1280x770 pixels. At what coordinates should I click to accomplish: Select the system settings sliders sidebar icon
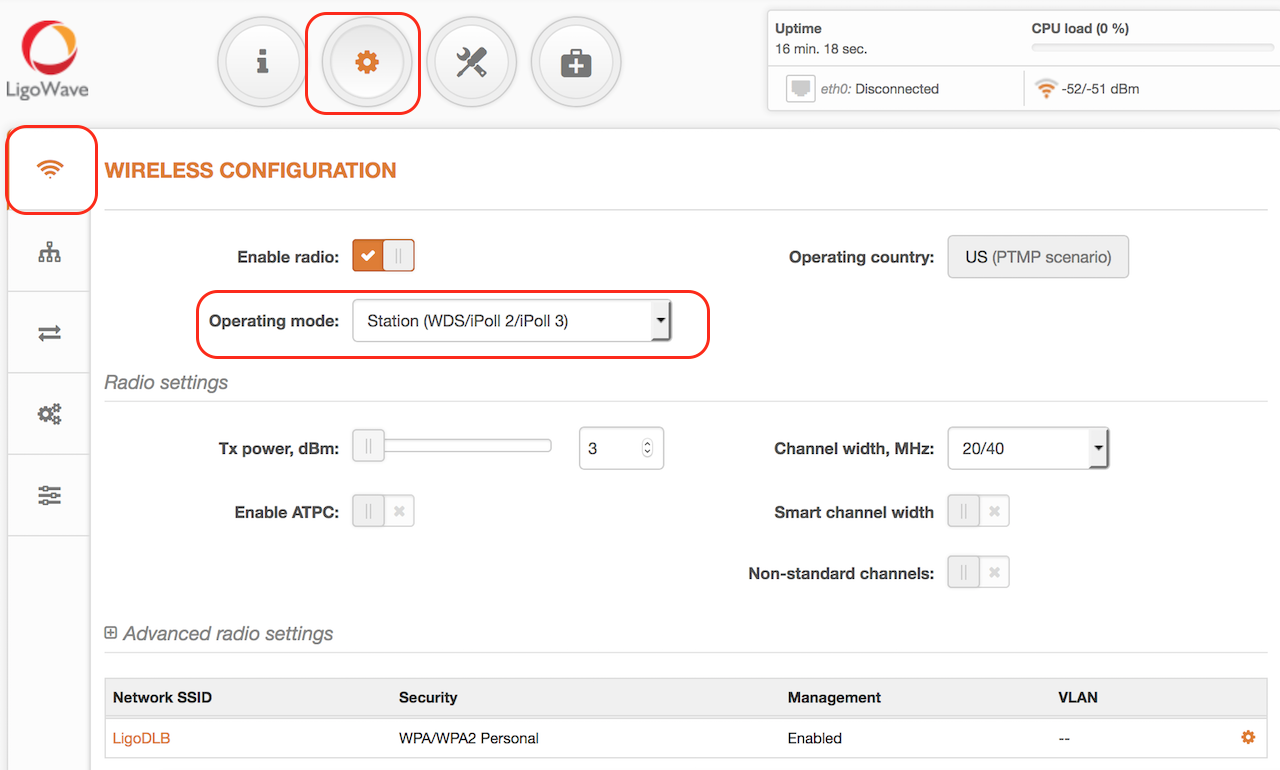[48, 493]
